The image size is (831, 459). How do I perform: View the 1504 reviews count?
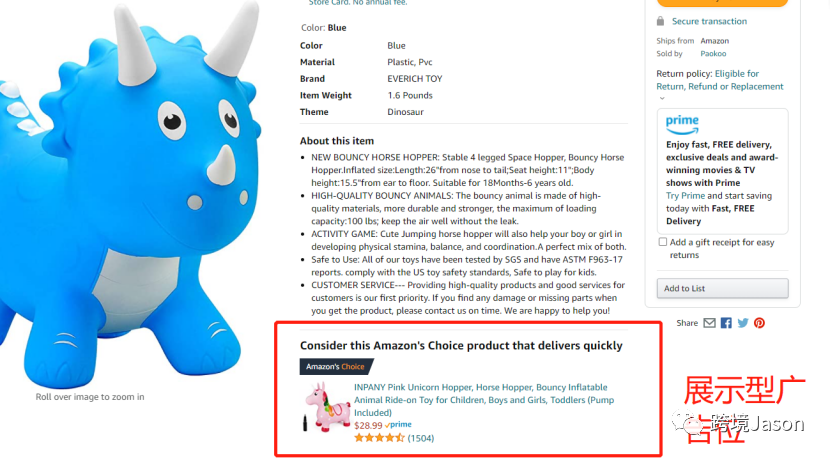pyautogui.click(x=420, y=438)
